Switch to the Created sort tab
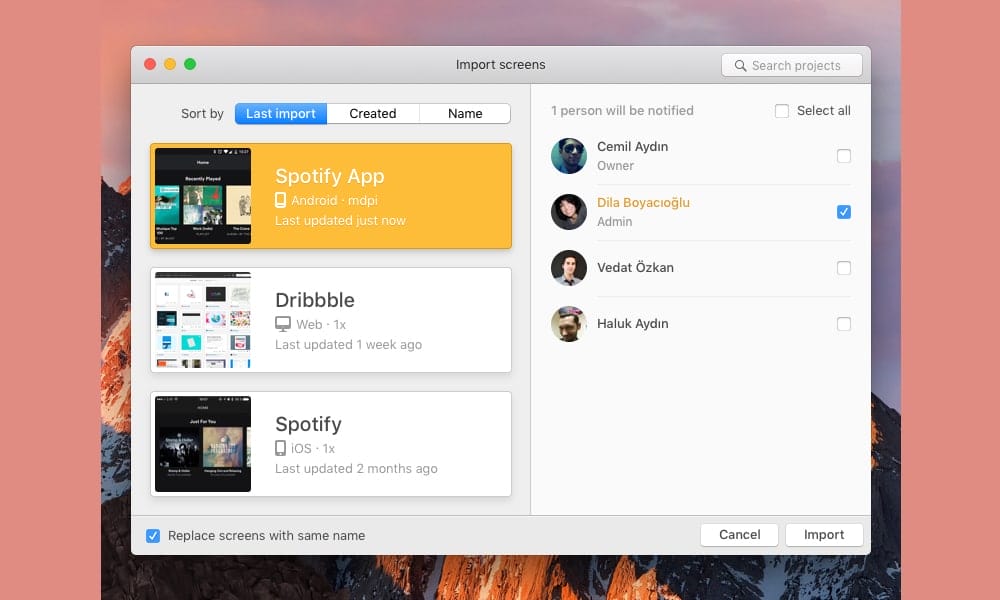Viewport: 1000px width, 600px height. pos(373,113)
